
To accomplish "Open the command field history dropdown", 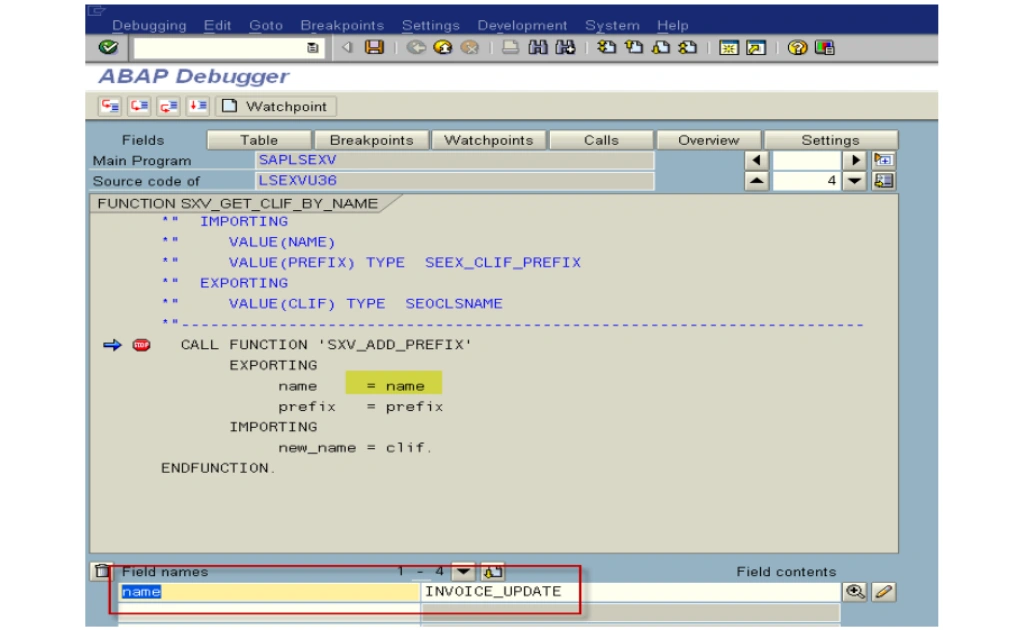I will [313, 48].
